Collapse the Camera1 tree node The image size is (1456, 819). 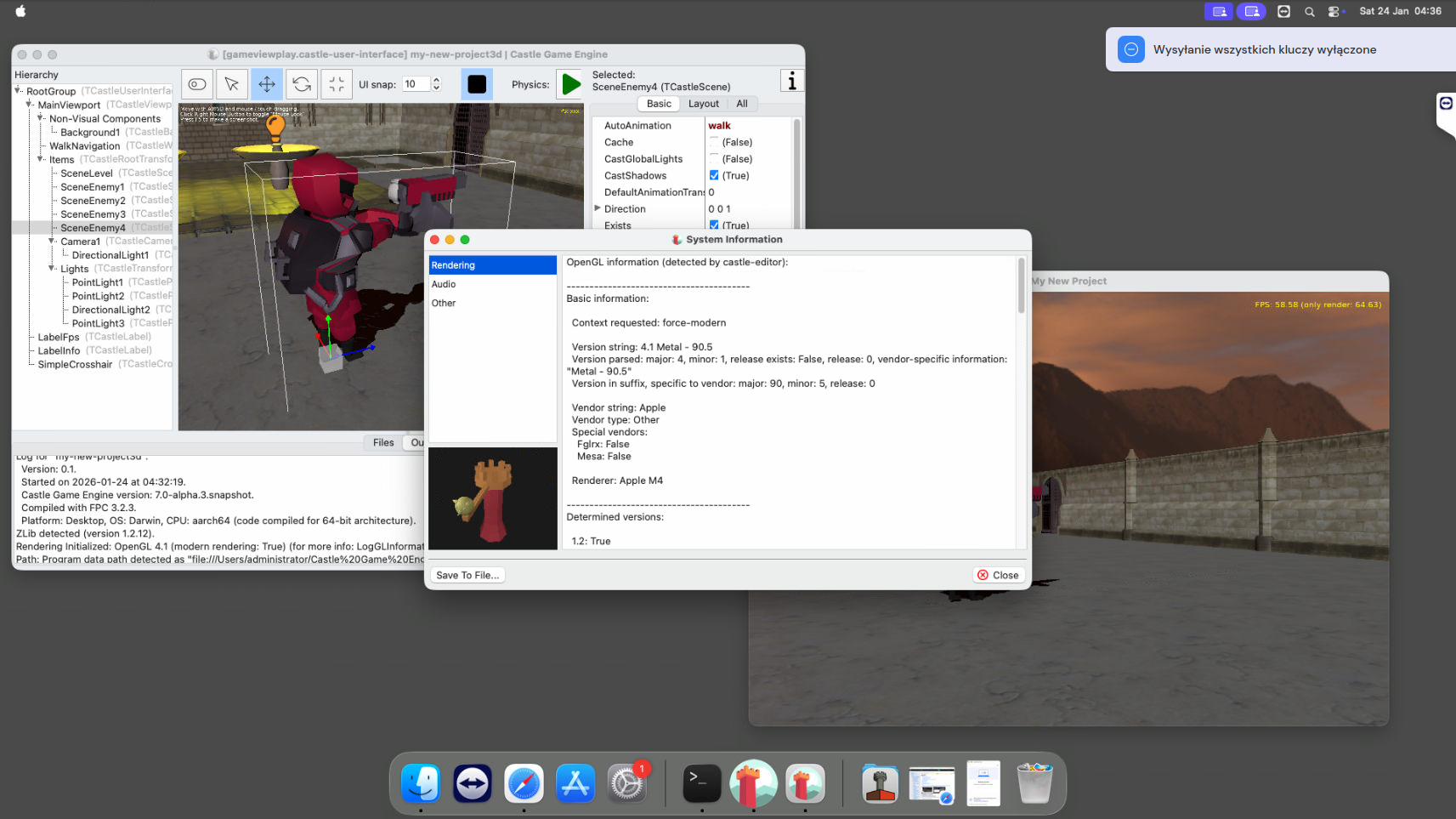52,242
